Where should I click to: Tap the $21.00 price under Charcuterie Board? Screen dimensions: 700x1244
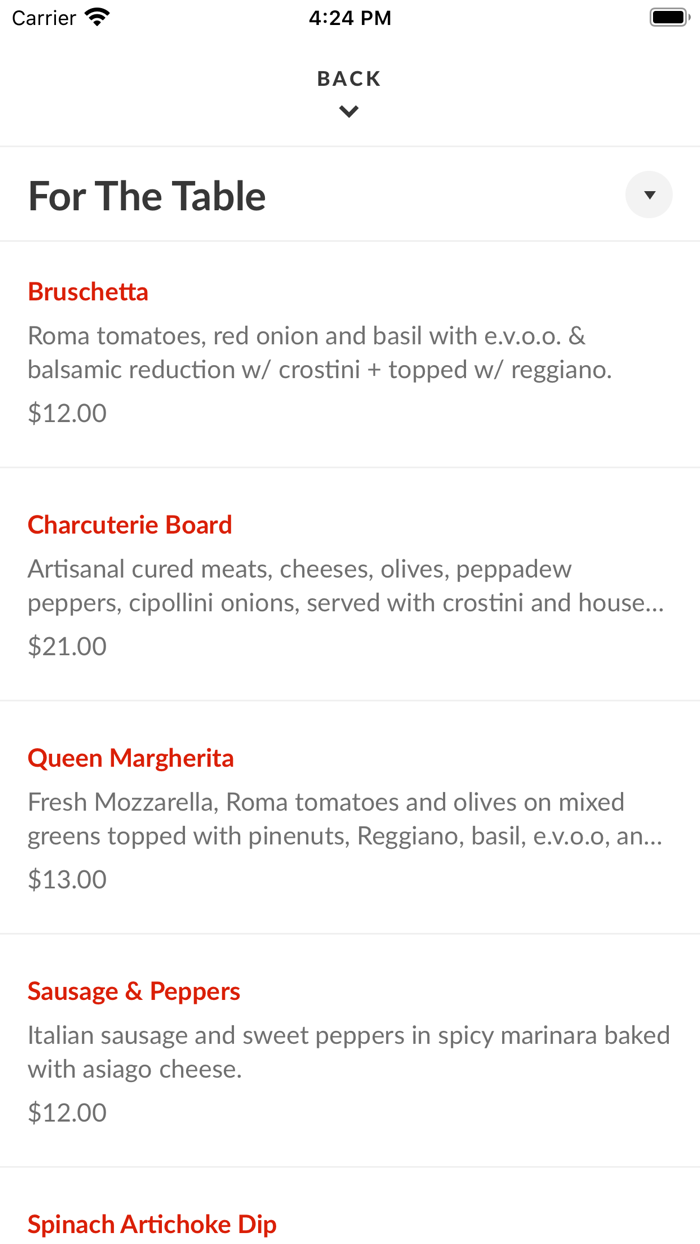[66, 646]
